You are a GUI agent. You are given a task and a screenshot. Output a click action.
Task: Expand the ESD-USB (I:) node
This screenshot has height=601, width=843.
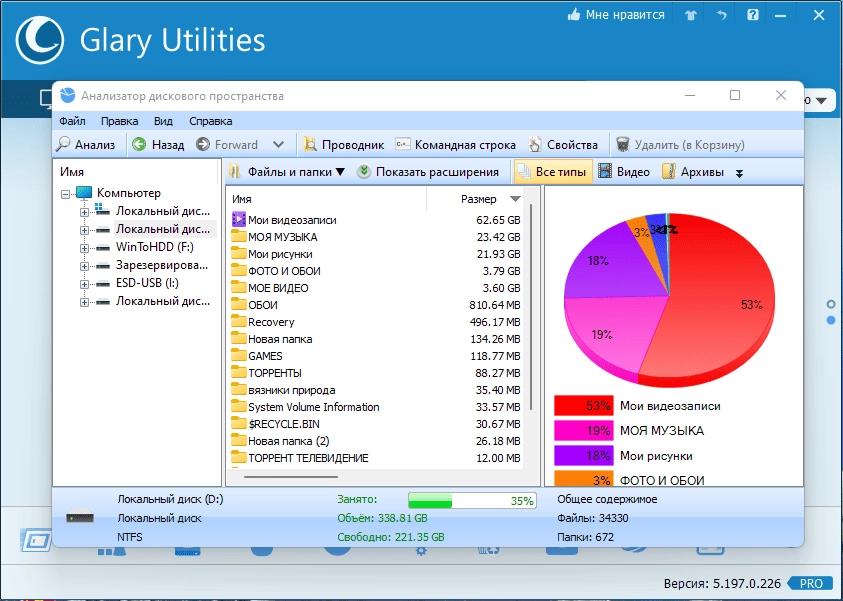pos(84,284)
